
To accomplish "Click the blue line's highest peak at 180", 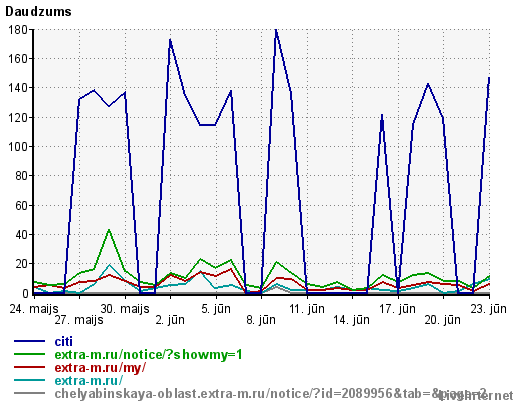I will [x=276, y=31].
